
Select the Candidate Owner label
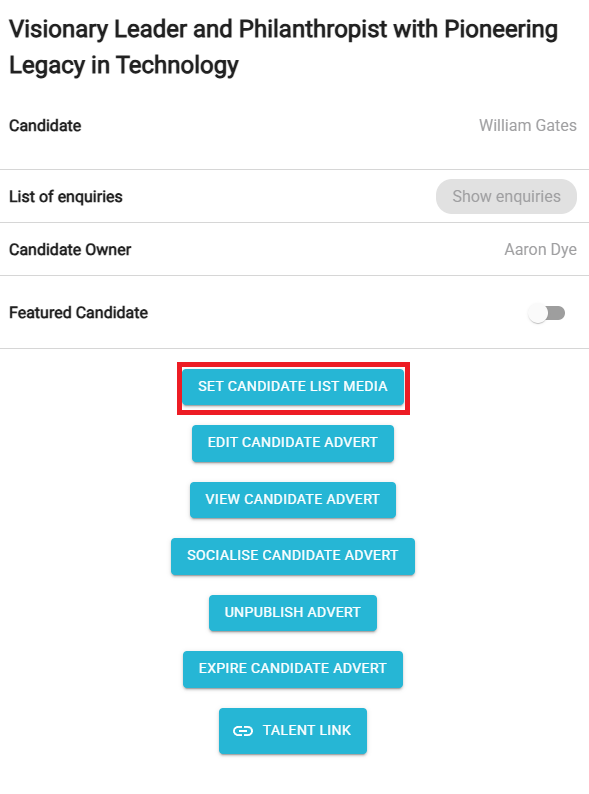(70, 250)
